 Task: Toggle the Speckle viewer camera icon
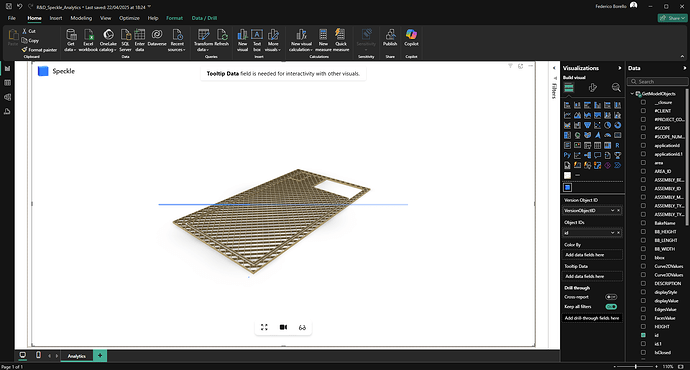point(283,327)
